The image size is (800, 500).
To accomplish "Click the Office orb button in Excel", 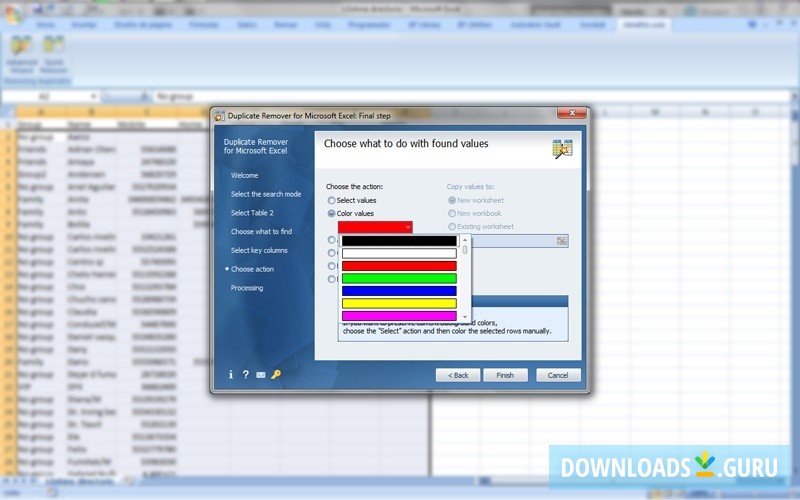I will [x=13, y=14].
